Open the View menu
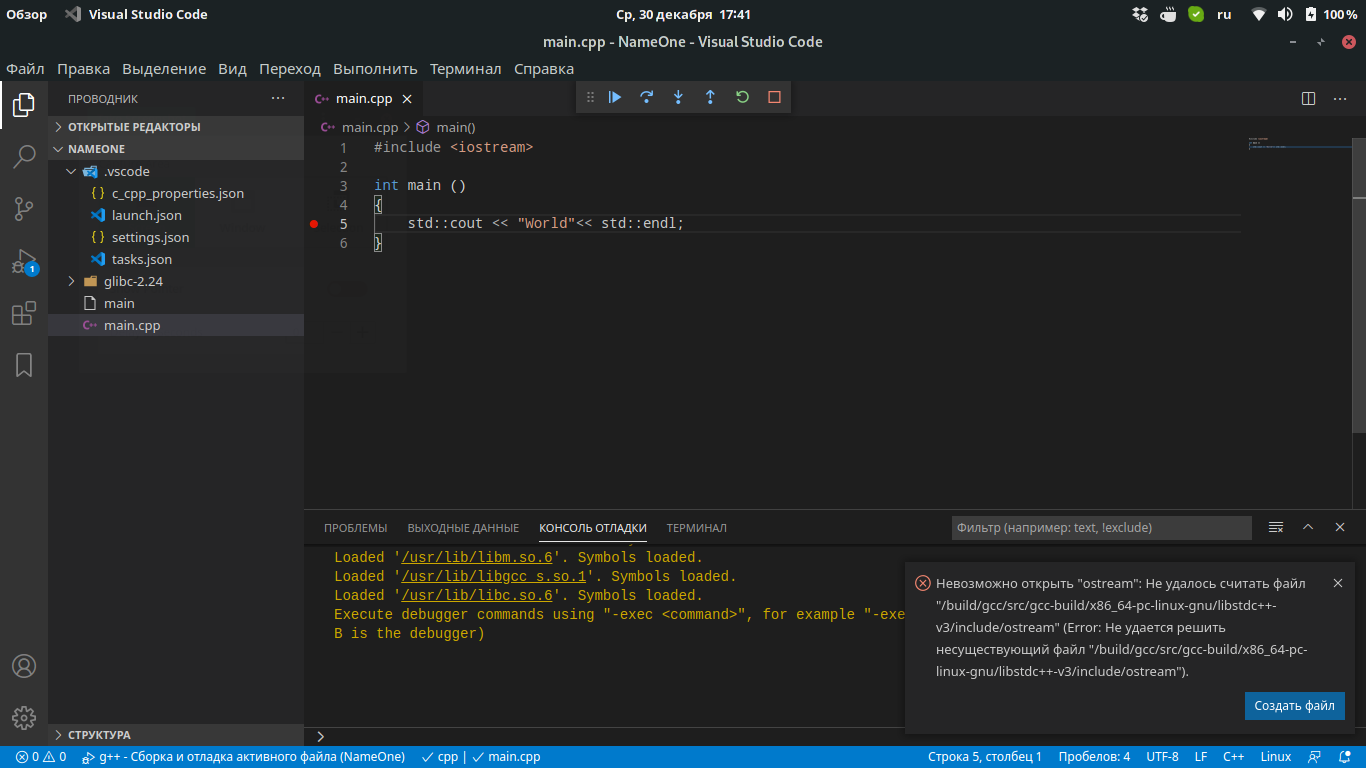 pos(232,69)
